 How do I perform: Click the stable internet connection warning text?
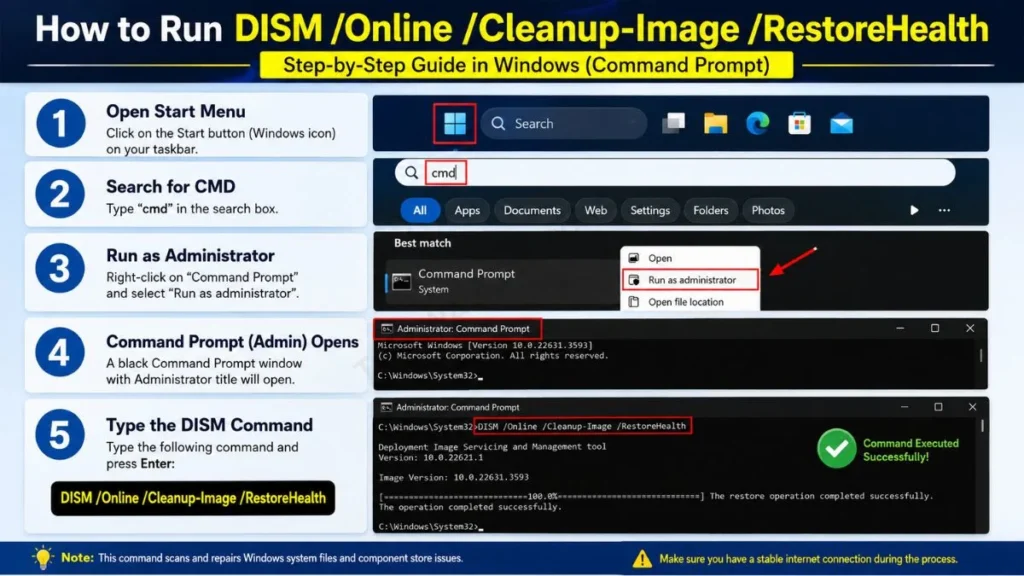[808, 558]
